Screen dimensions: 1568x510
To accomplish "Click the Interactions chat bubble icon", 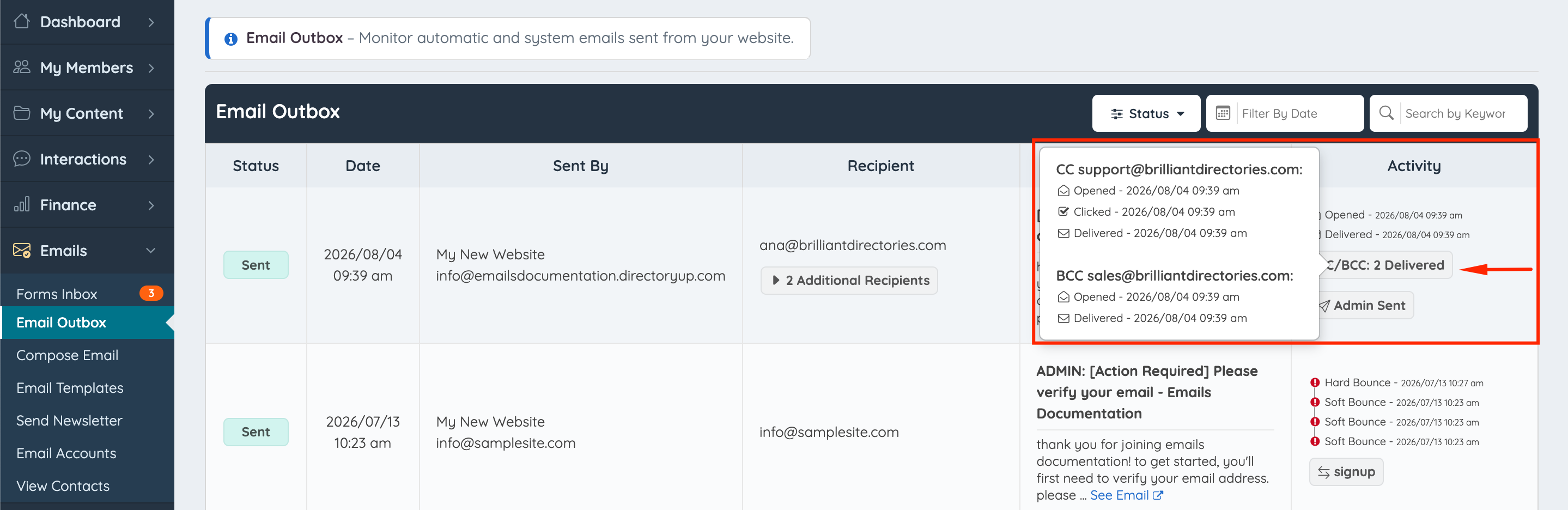I will click(22, 159).
